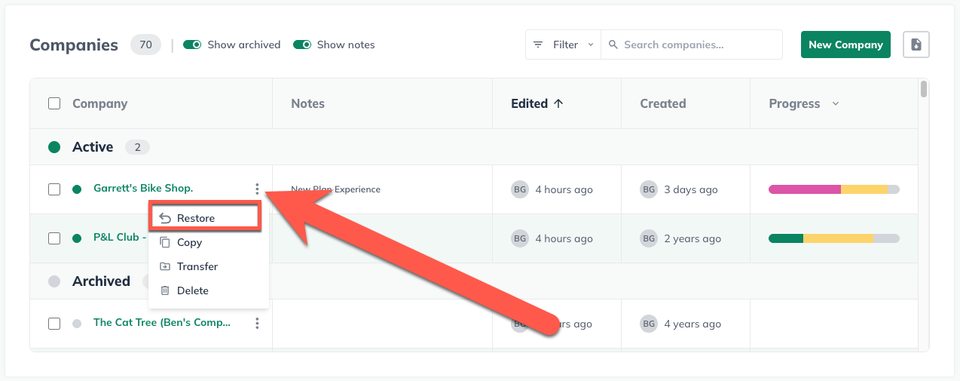The image size is (960, 381).
Task: Click the Notes column header
Action: pos(308,104)
